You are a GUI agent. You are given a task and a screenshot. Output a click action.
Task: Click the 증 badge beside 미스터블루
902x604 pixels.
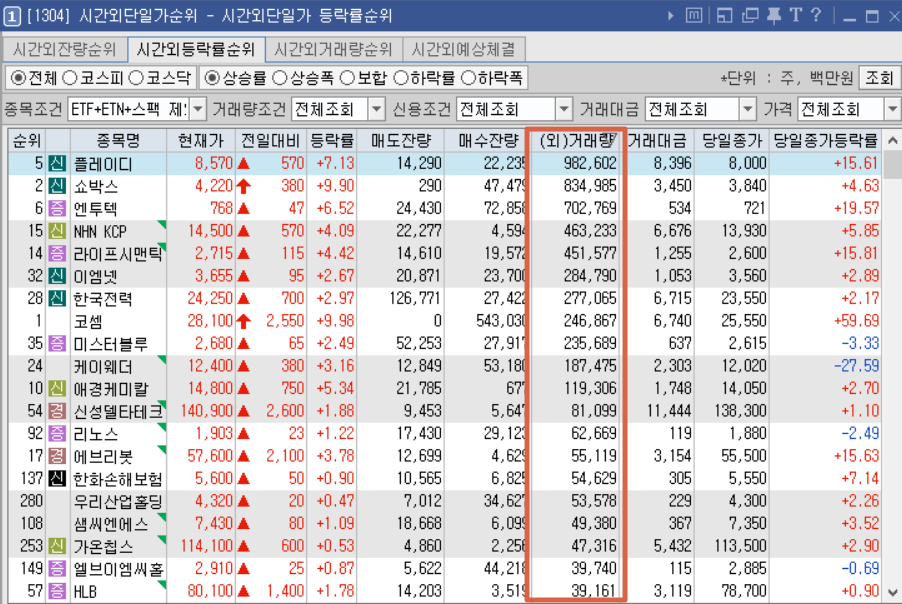tap(57, 343)
